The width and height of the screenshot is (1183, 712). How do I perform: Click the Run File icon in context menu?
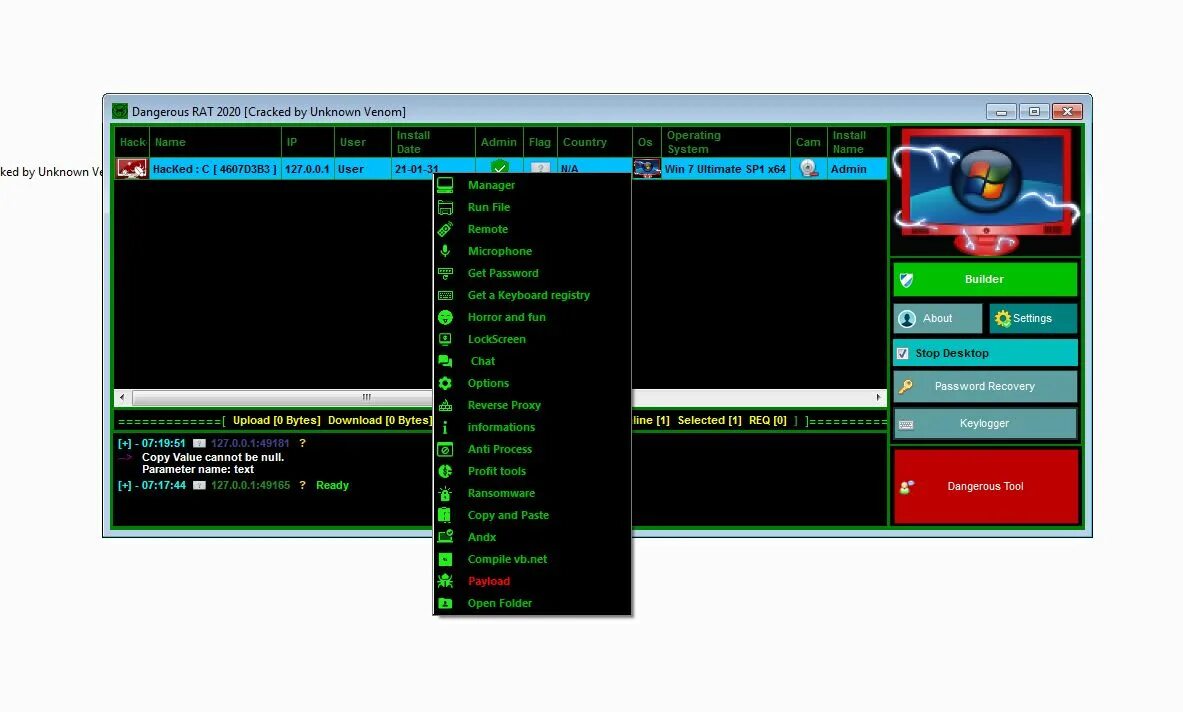click(445, 207)
